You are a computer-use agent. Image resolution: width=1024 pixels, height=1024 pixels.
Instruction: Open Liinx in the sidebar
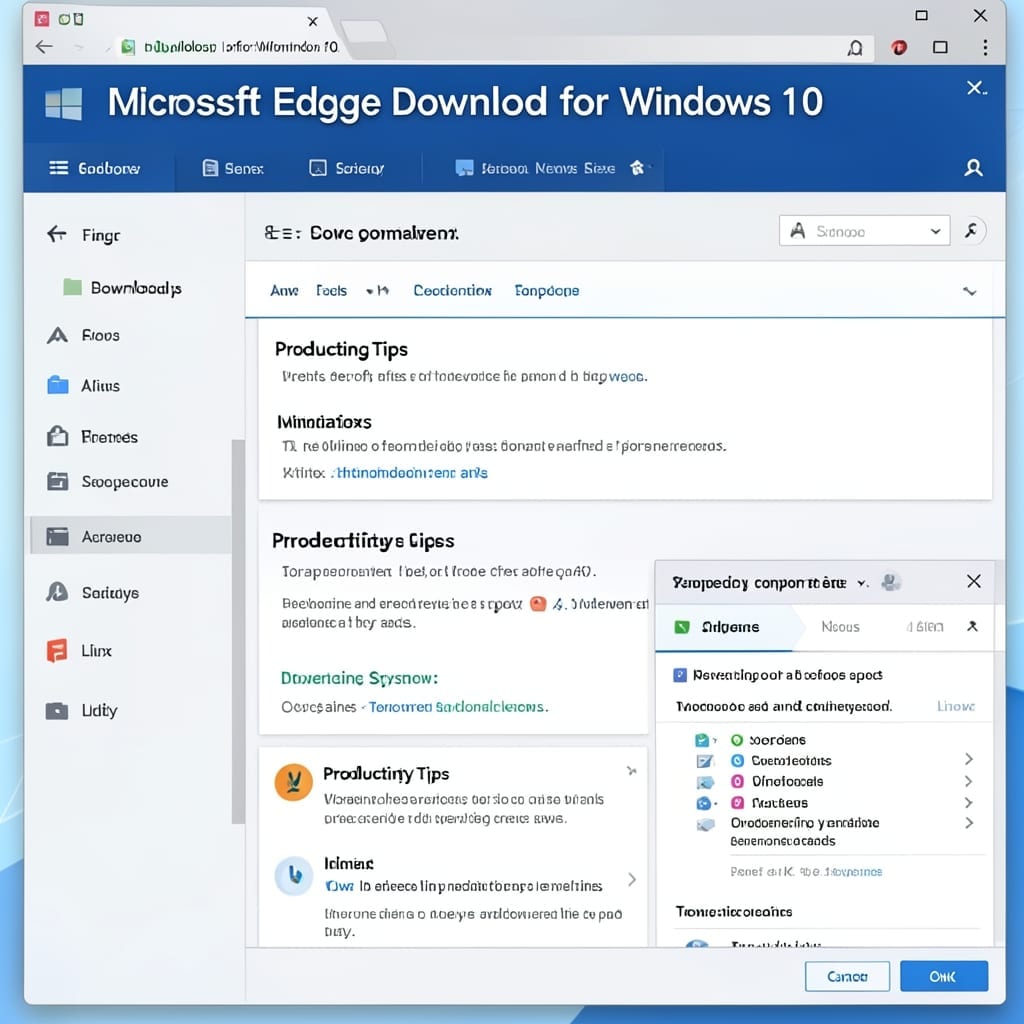pyautogui.click(x=79, y=651)
